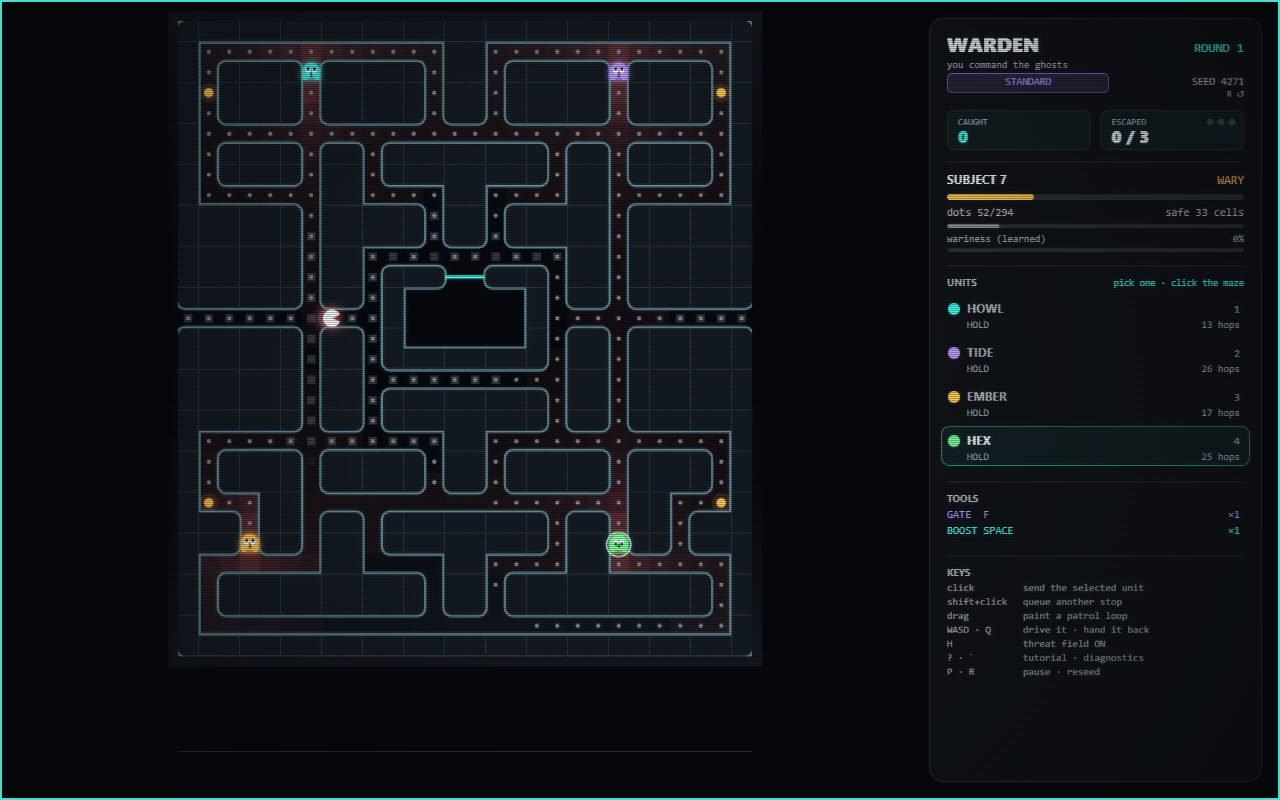Click the ROUND 1 label

[1219, 48]
